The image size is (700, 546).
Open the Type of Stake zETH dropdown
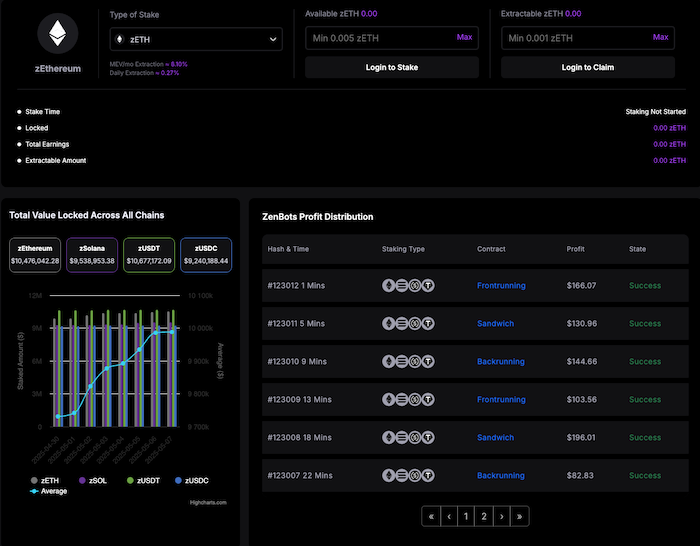[196, 39]
